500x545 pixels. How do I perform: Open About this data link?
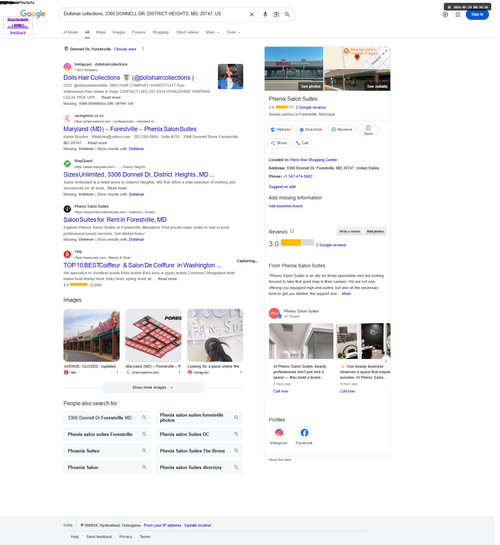tap(280, 459)
